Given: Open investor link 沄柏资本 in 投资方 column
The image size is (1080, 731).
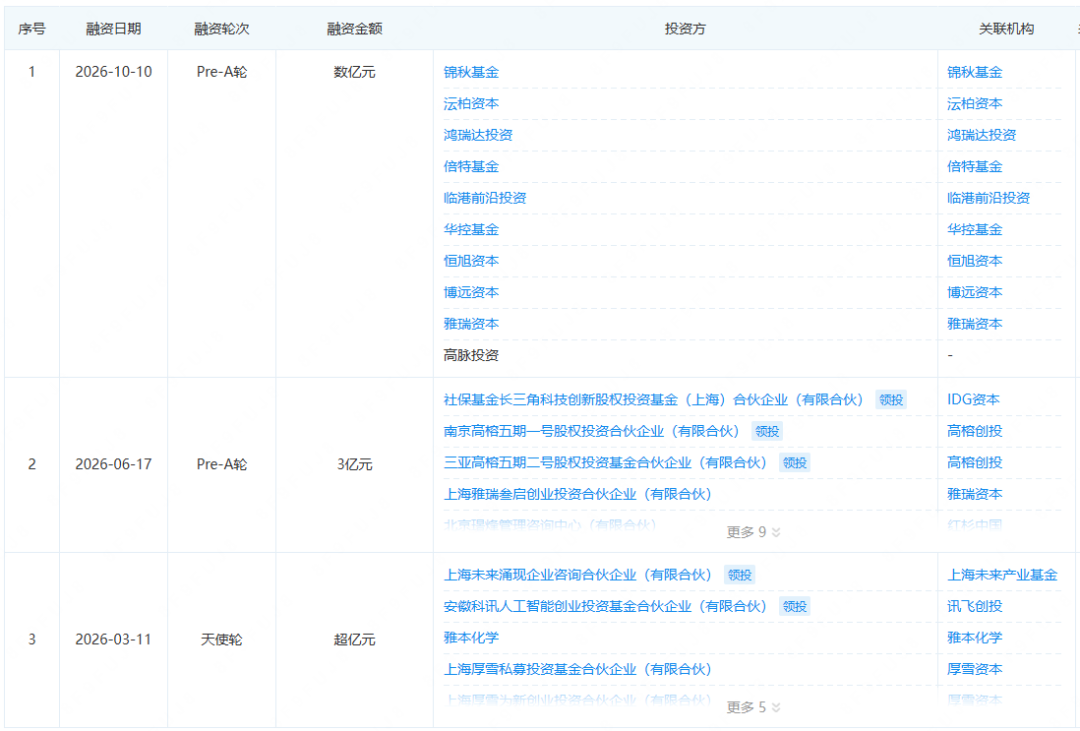Looking at the screenshot, I should click(x=471, y=104).
